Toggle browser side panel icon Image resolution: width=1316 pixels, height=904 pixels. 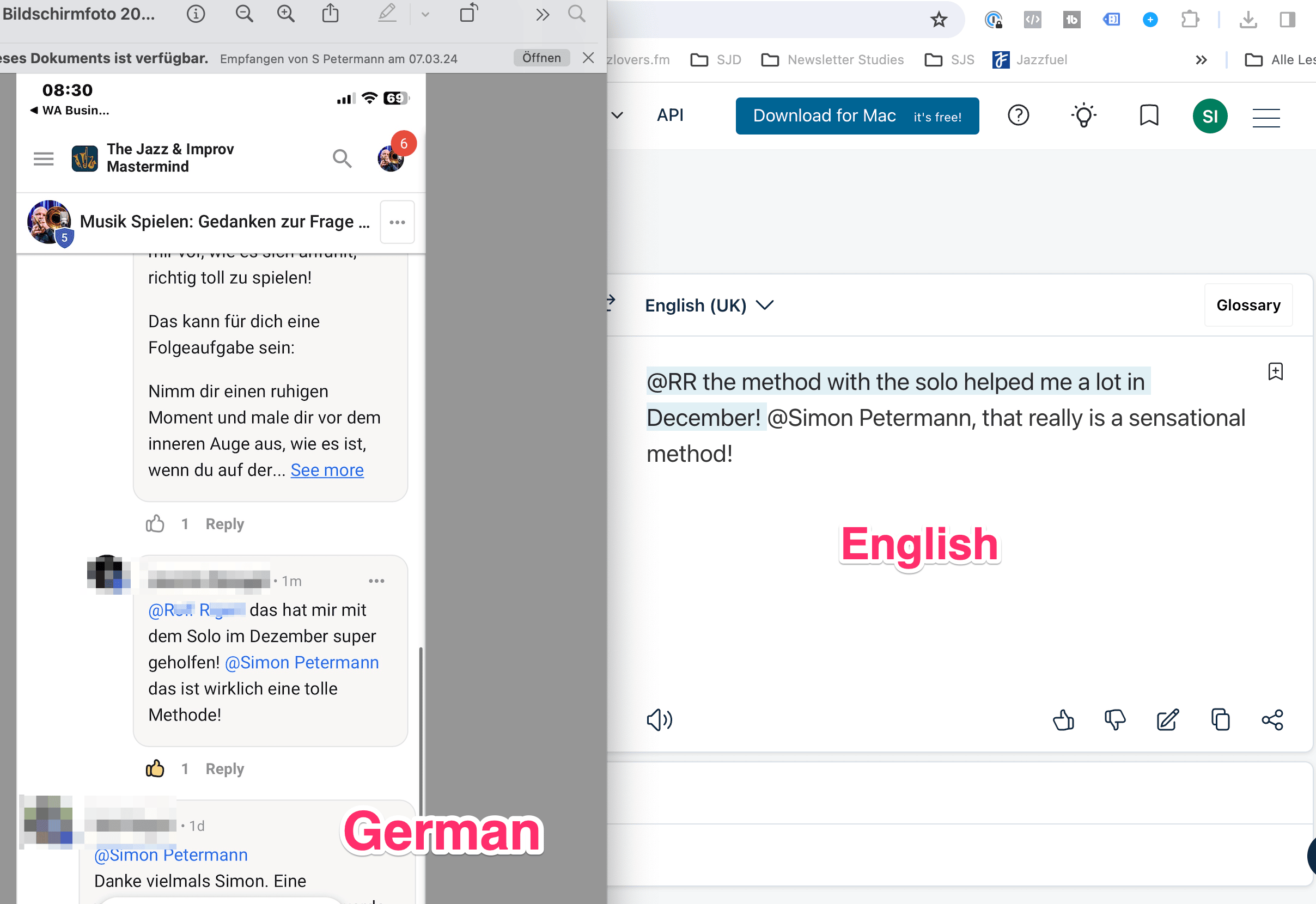pyautogui.click(x=1287, y=20)
